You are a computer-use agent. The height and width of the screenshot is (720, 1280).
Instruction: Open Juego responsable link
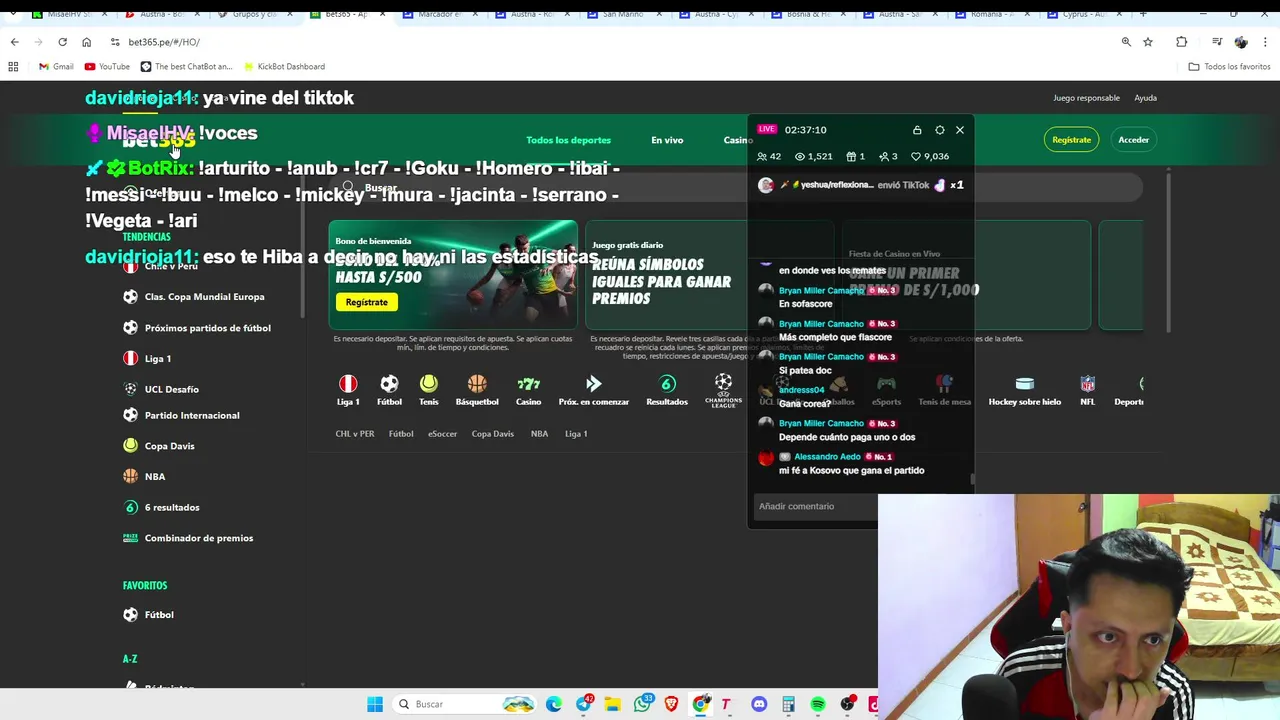[1086, 98]
